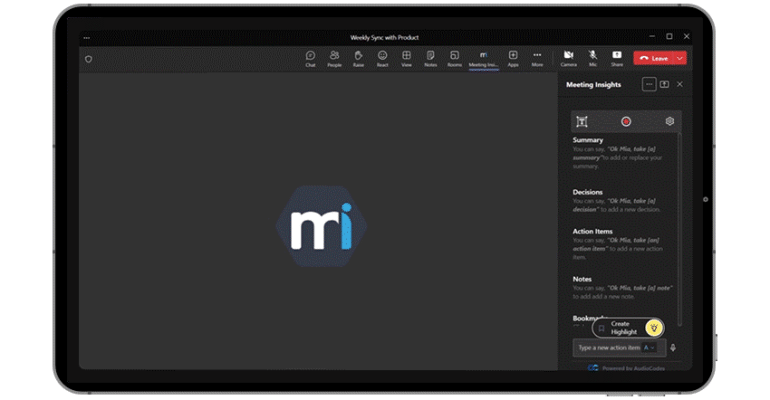Click the yellow lightbulb highlight icon

click(x=654, y=328)
